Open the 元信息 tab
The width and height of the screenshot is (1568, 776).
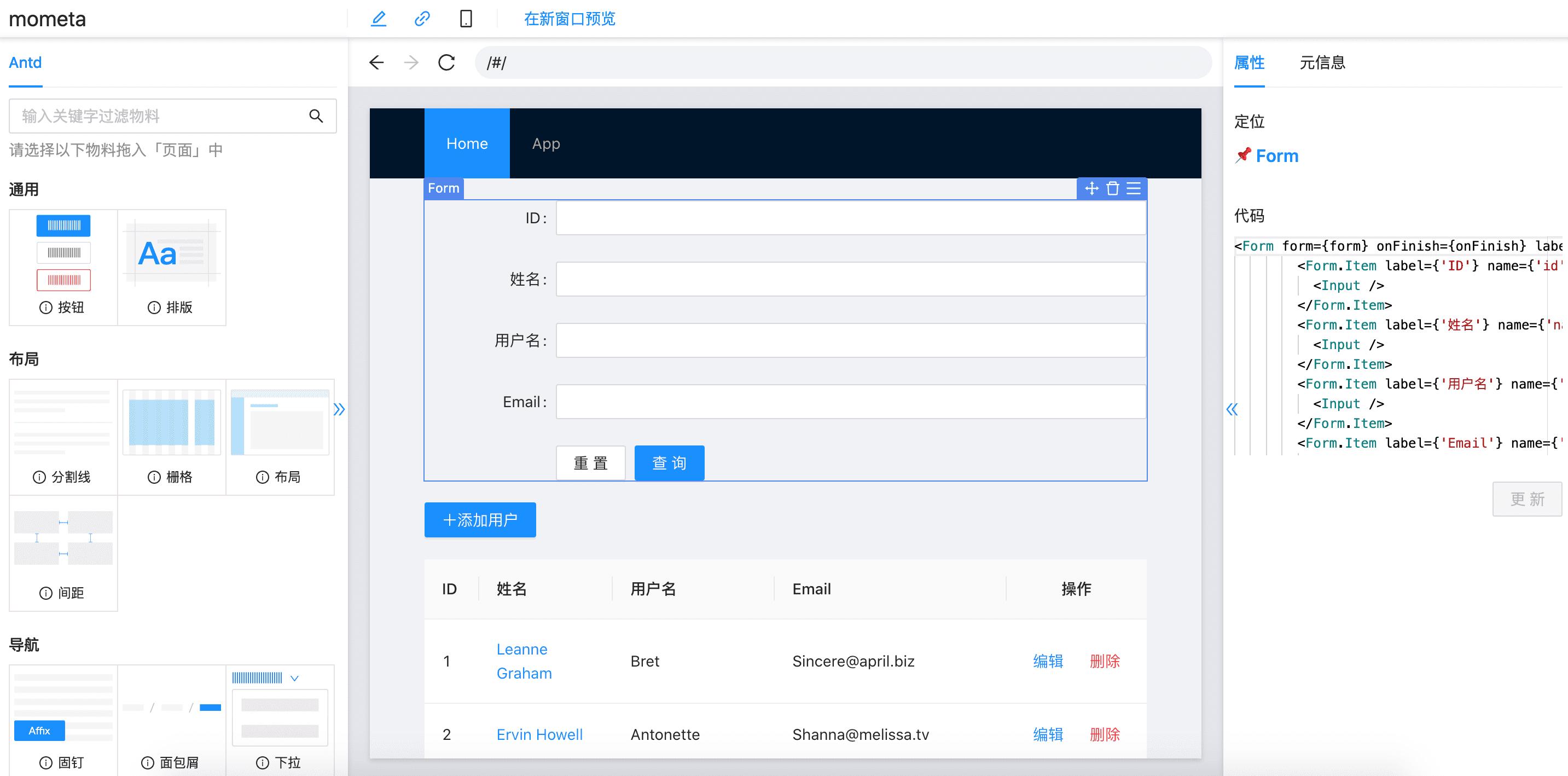1323,63
